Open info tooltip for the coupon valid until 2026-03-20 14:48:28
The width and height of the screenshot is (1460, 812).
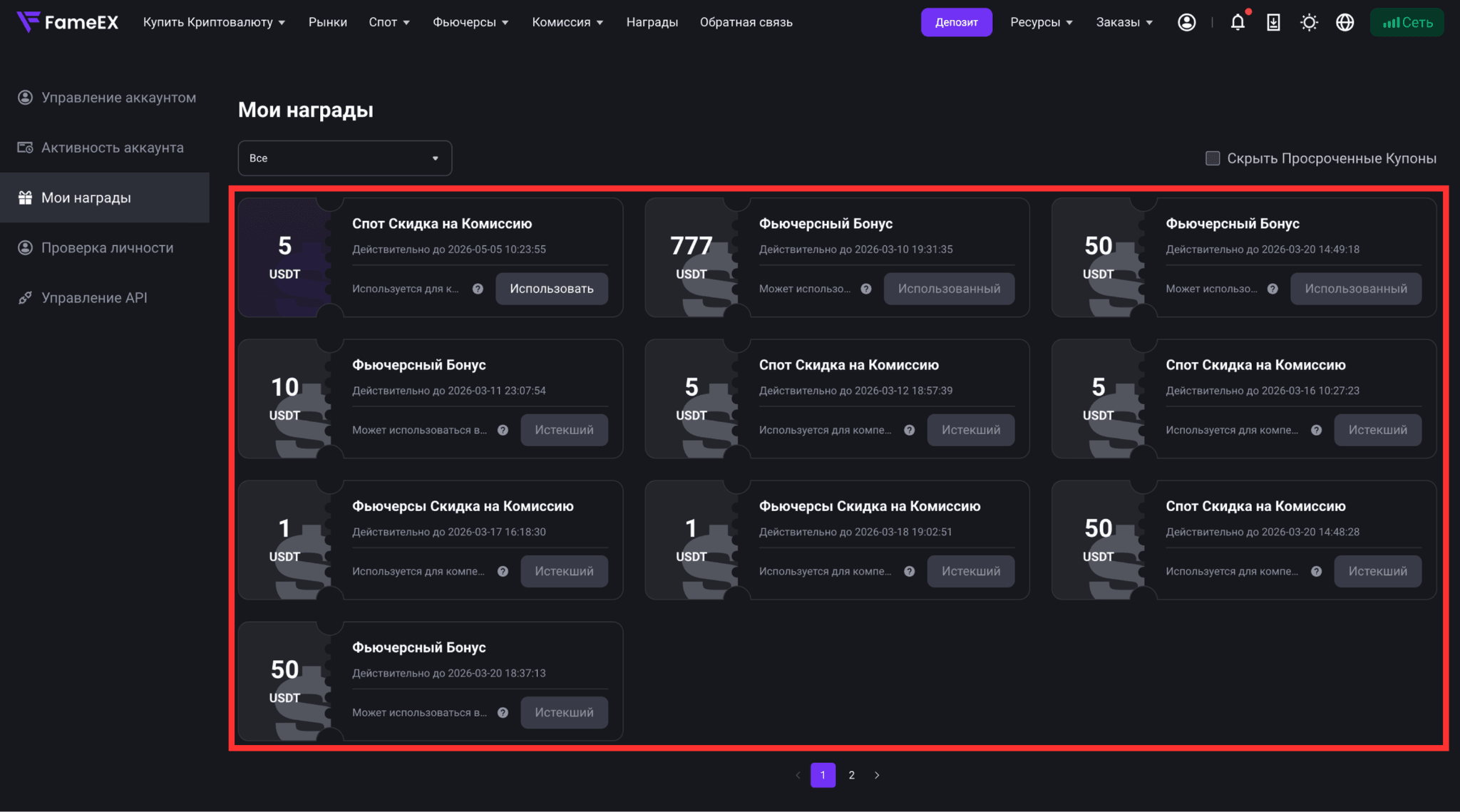tap(1316, 571)
